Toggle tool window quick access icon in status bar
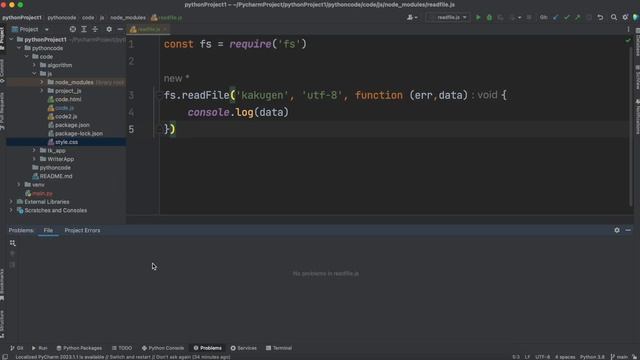Viewport: 640px width, 360px height. pyautogui.click(x=5, y=357)
